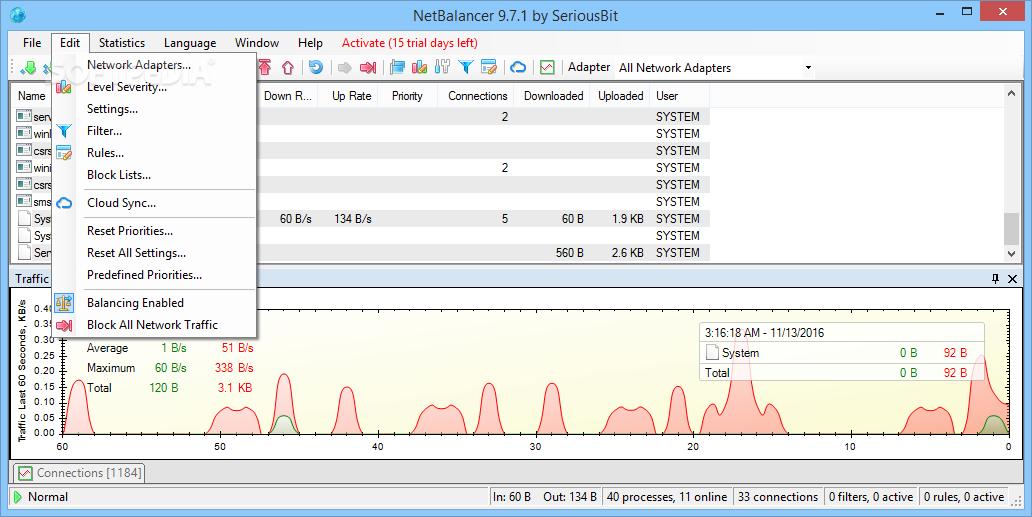Select Cloud Sync... in the Edit menu
Screen dimensions: 1032x517
coord(122,203)
